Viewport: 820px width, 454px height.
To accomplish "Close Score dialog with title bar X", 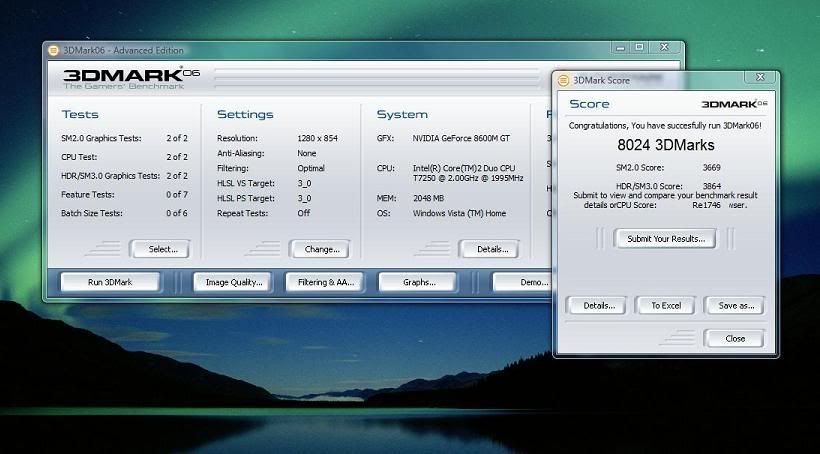I will [x=760, y=77].
